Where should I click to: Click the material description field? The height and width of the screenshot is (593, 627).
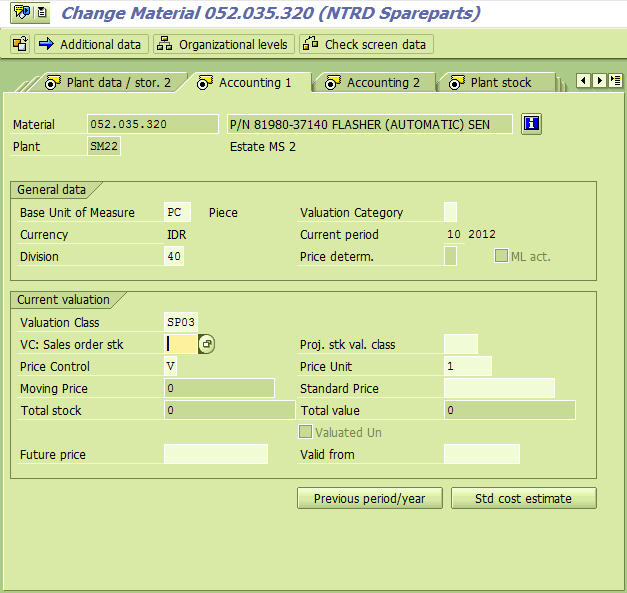tap(369, 124)
